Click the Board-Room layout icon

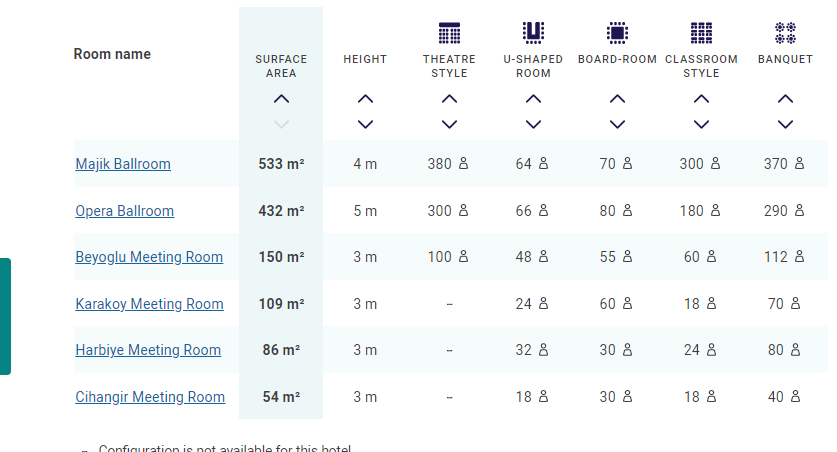pos(617,32)
